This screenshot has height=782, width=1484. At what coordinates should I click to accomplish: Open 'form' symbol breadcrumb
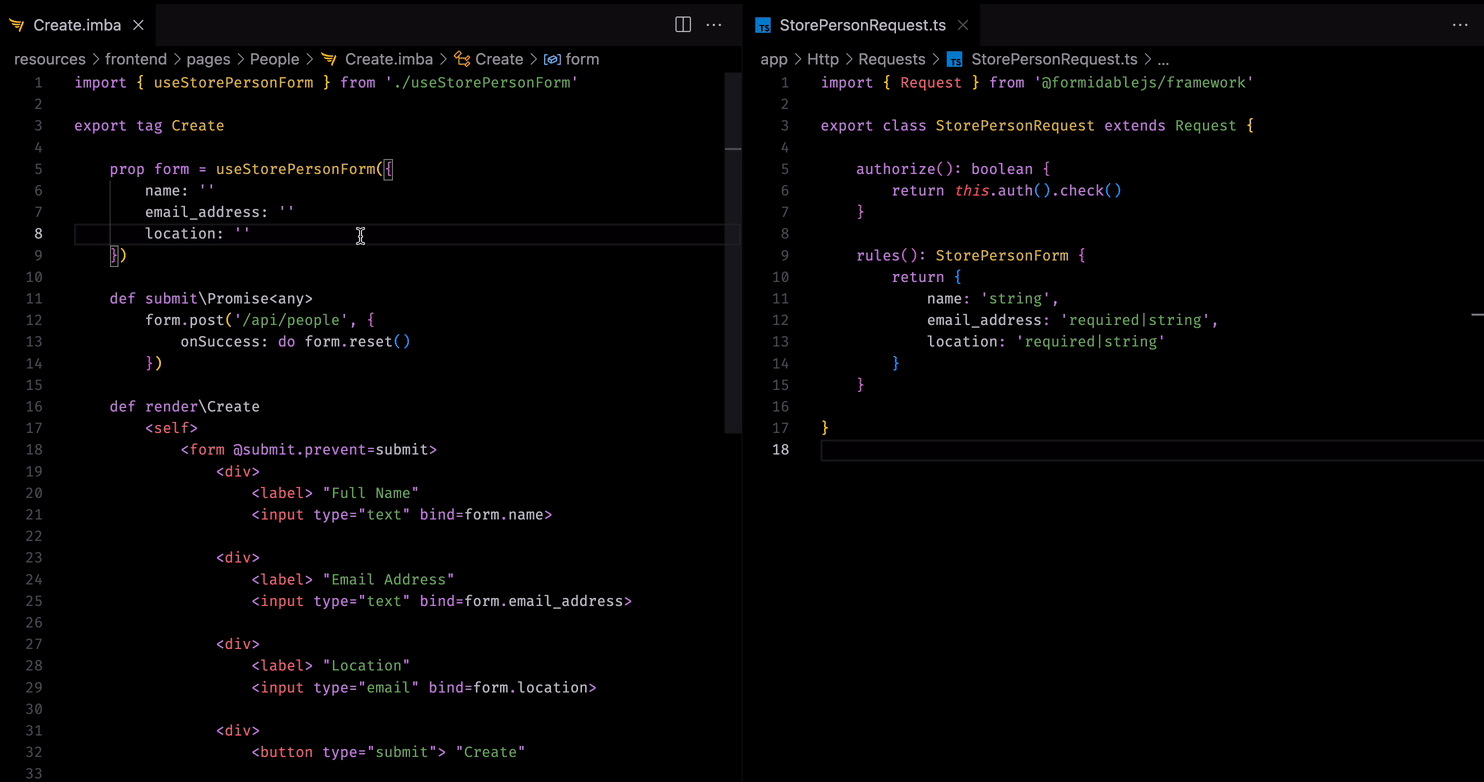(x=582, y=59)
